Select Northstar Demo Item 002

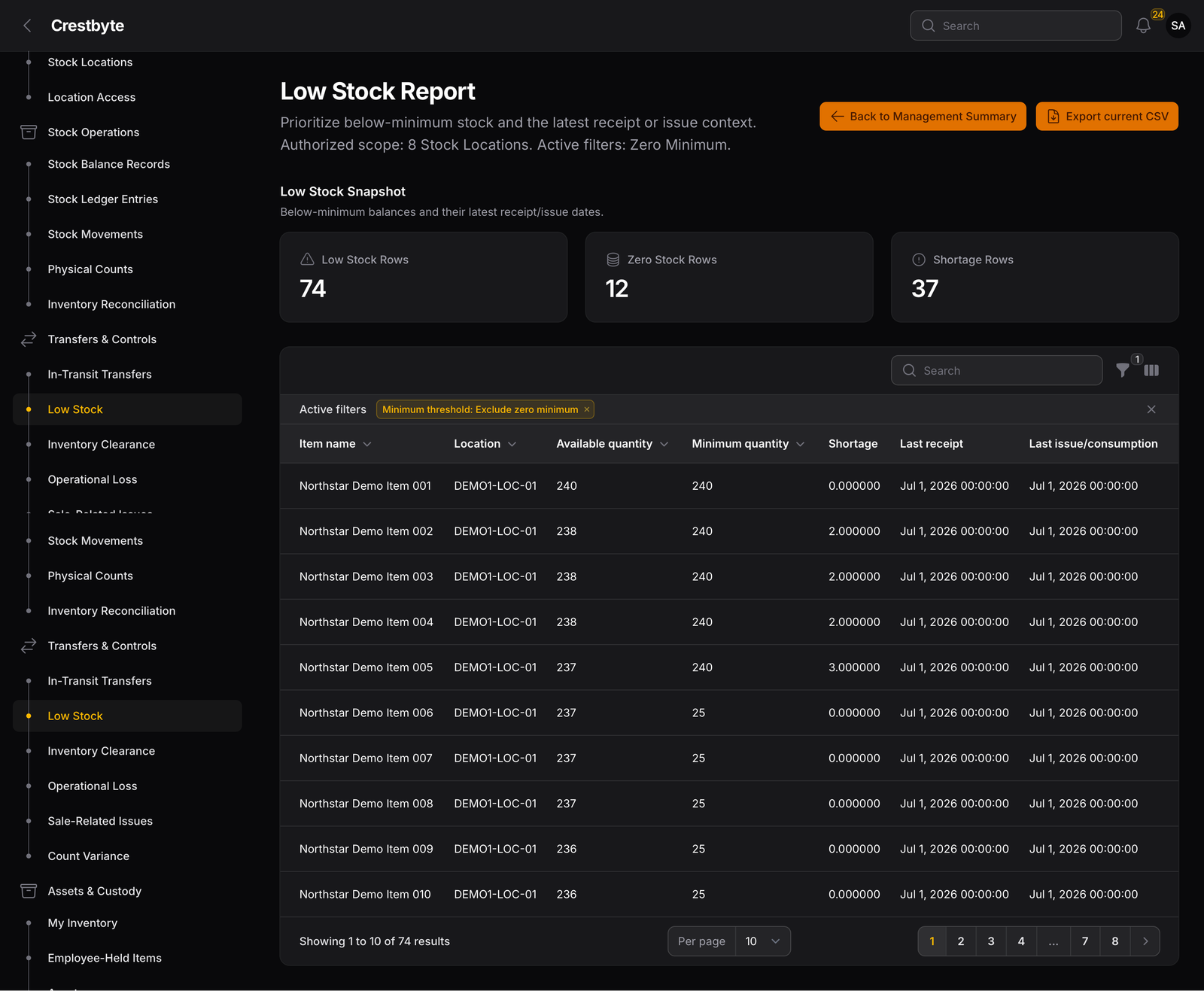click(x=366, y=531)
